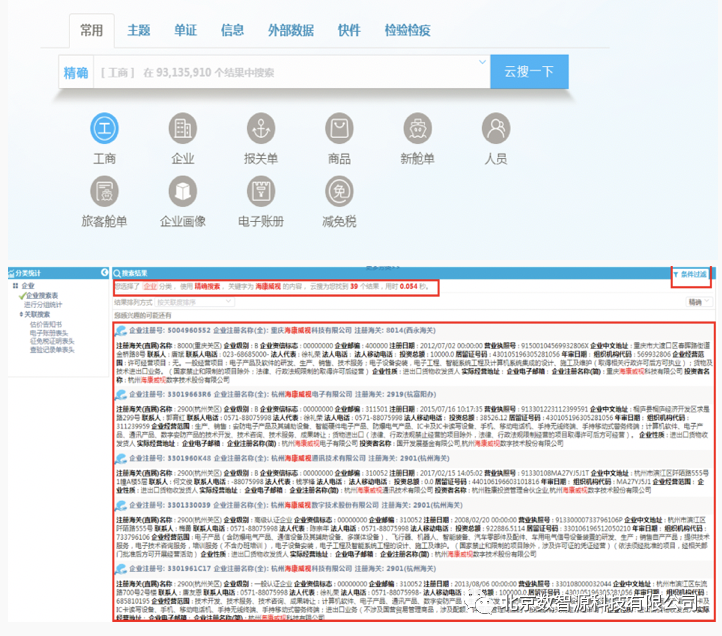Pick the 商品 shopping bag icon
This screenshot has height=636, width=722.
point(339,128)
